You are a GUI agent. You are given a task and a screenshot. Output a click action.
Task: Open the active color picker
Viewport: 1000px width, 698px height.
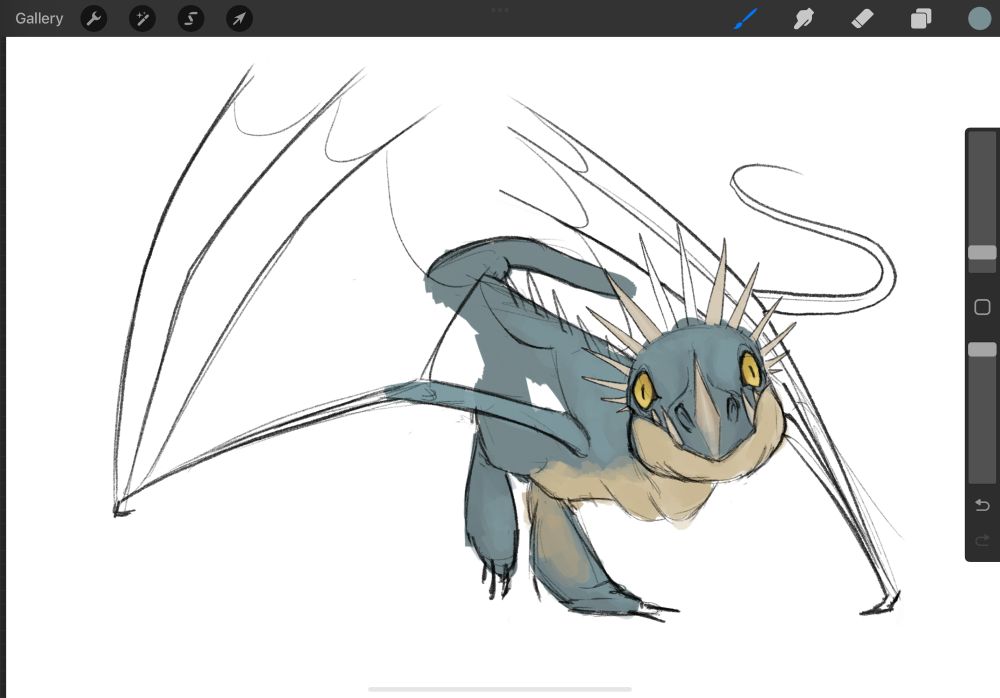pyautogui.click(x=980, y=19)
